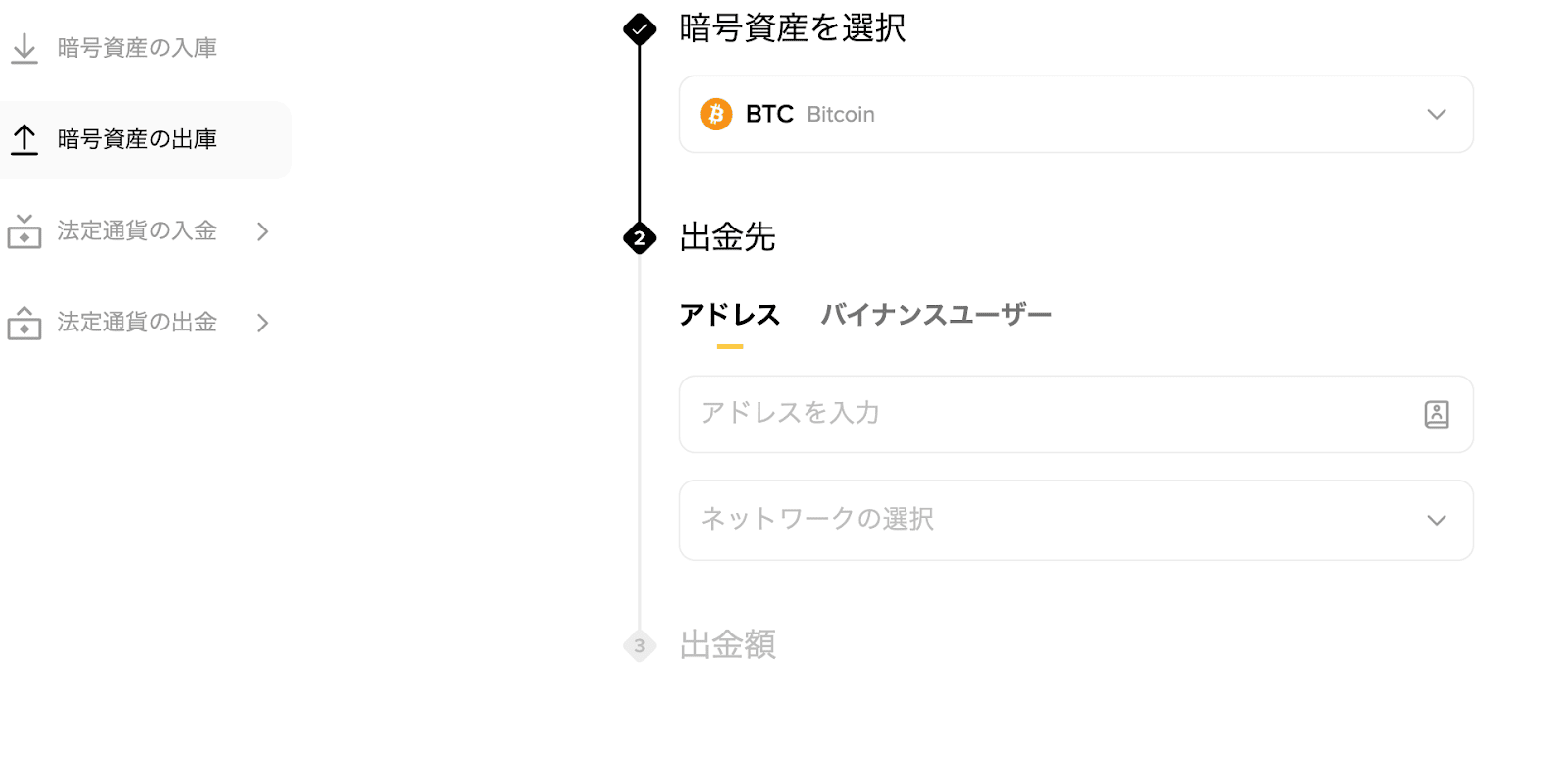Open the address book icon

1436,415
